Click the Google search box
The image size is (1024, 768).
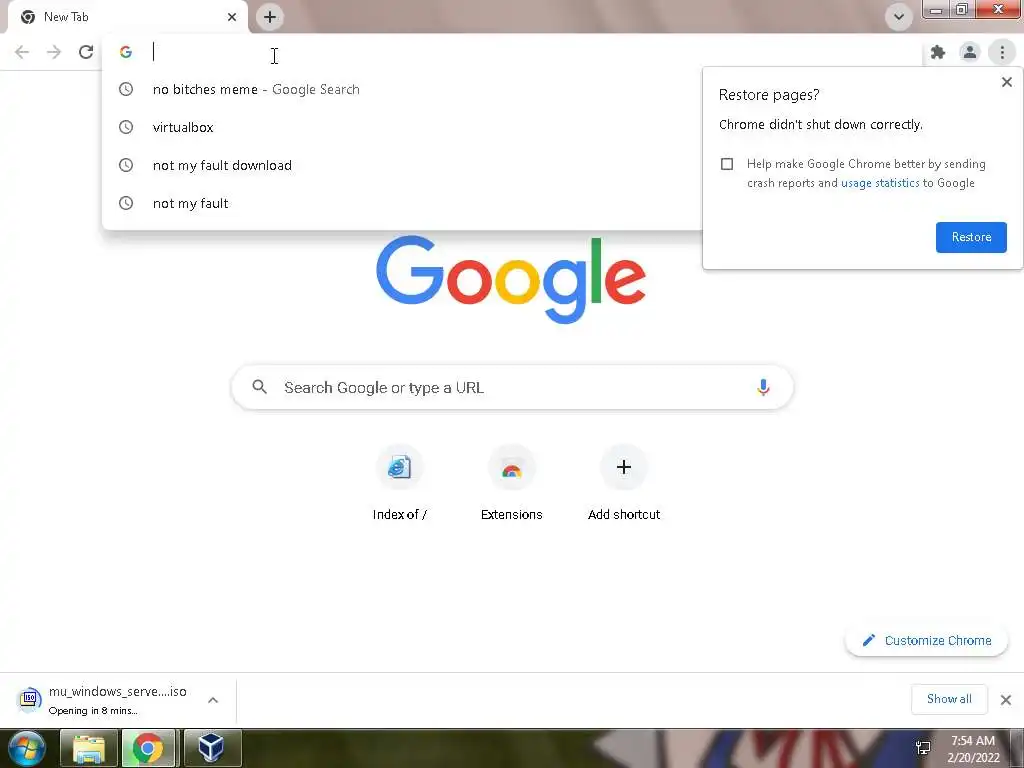[x=513, y=388]
